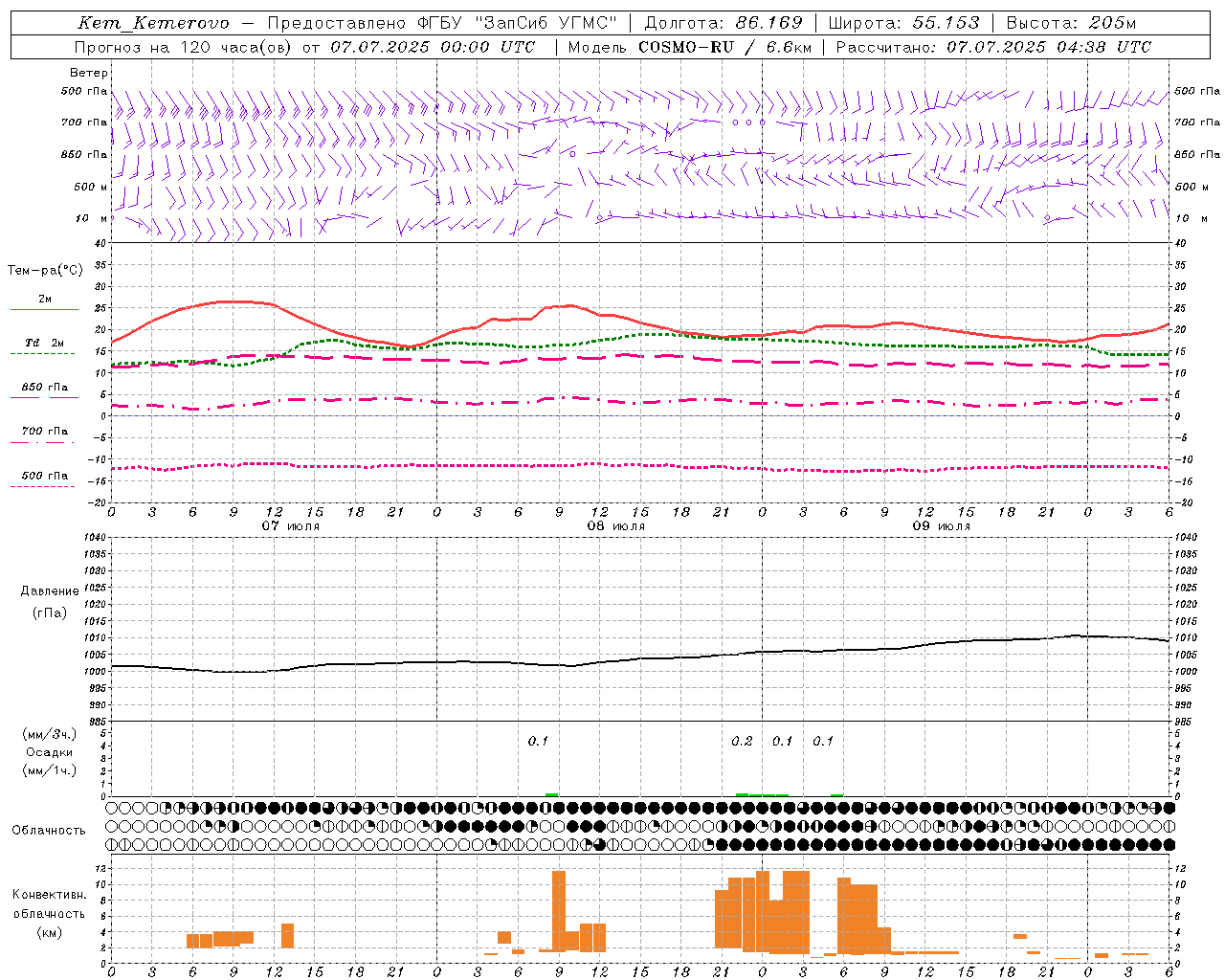Click the "Рассчитано: 07.07.2025 04:38 UTC" timestamp
This screenshot has width=1225, height=980.
(x=993, y=47)
